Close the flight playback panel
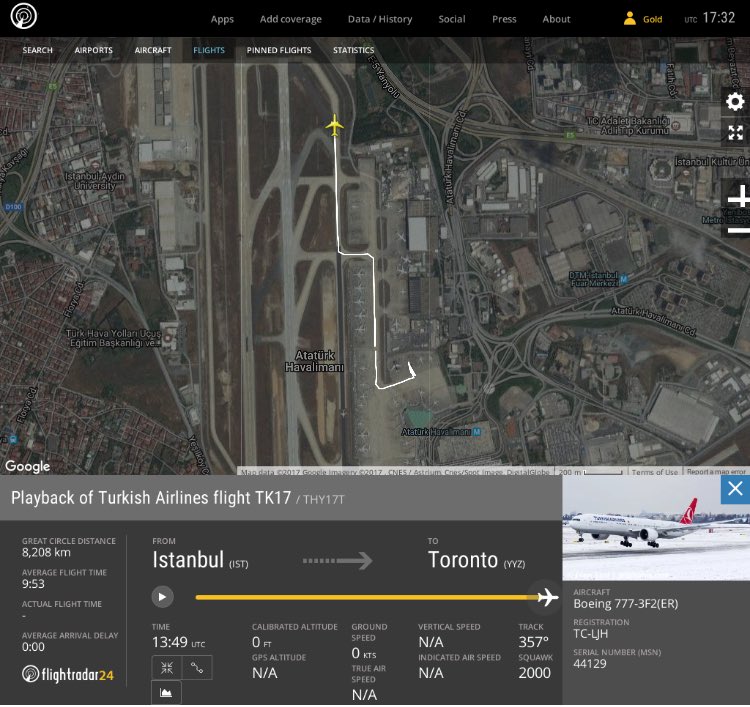 pyautogui.click(x=735, y=488)
